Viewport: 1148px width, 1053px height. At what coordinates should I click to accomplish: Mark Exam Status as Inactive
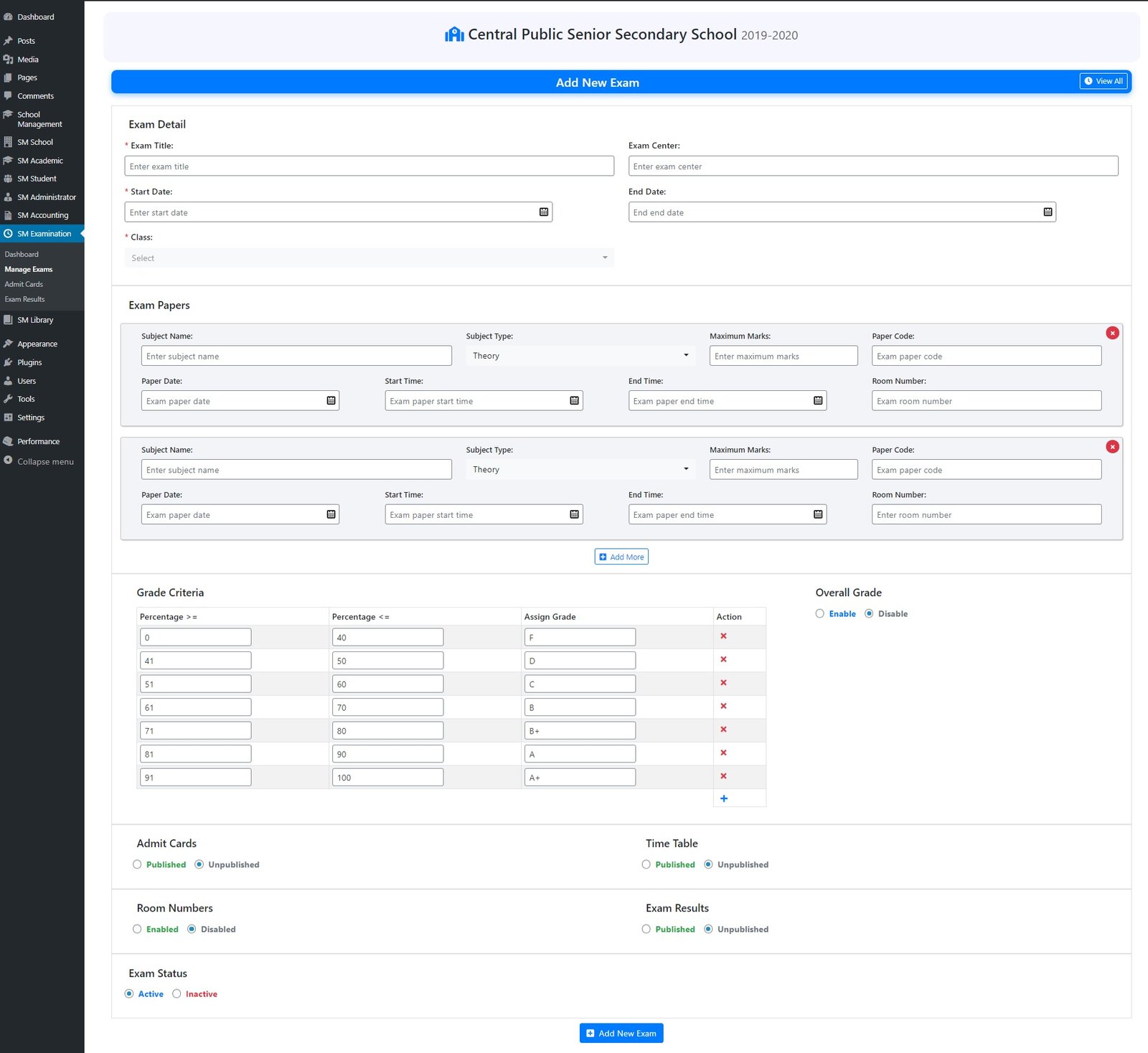[177, 993]
